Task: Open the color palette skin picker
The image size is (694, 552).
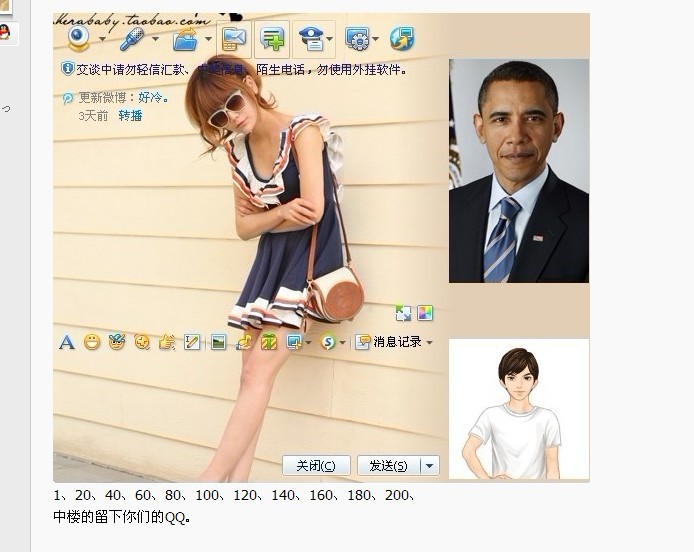Action: coord(425,313)
